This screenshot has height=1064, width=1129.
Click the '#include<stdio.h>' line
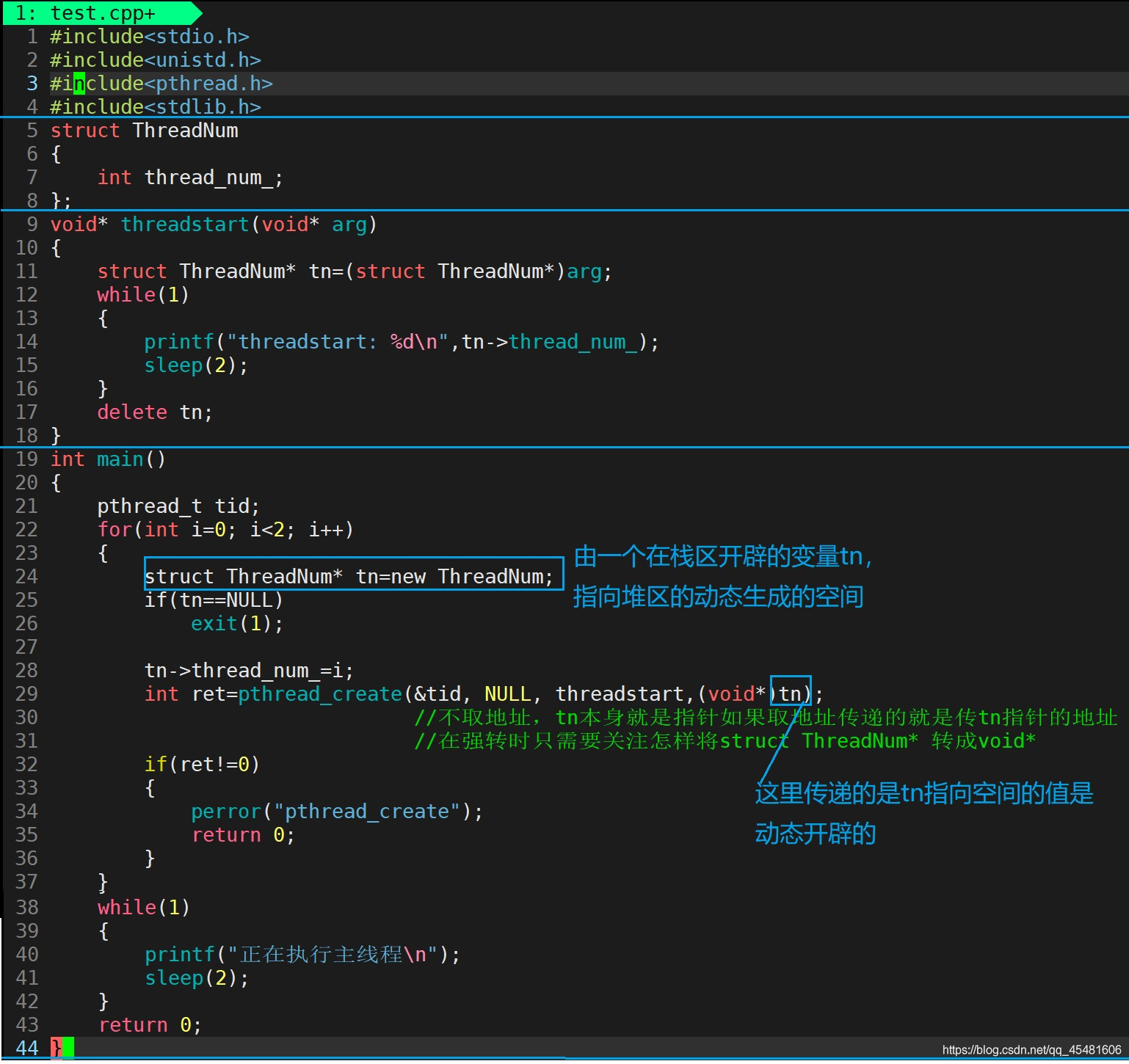[150, 37]
